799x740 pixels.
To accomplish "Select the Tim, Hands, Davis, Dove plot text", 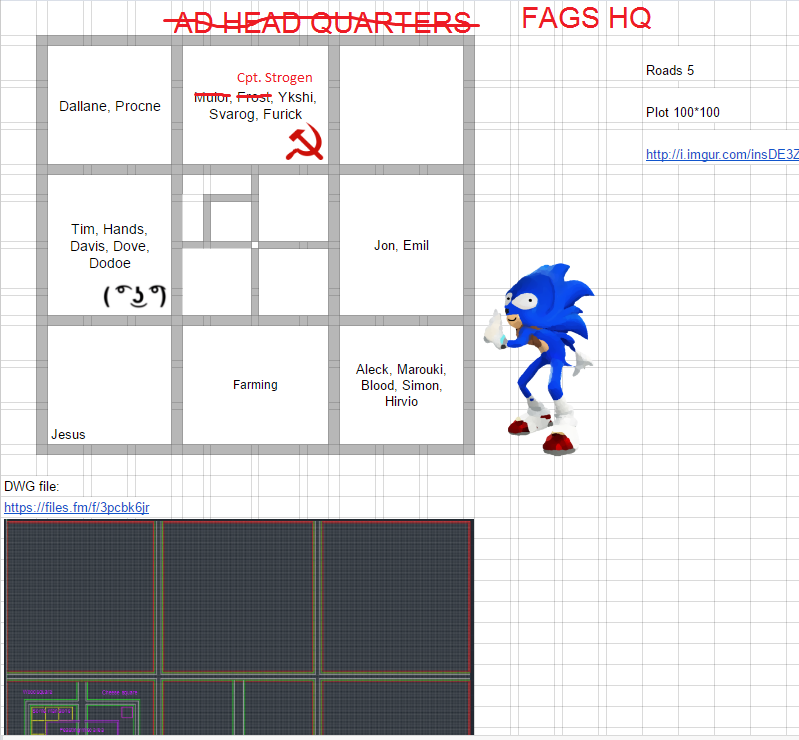I will point(110,246).
